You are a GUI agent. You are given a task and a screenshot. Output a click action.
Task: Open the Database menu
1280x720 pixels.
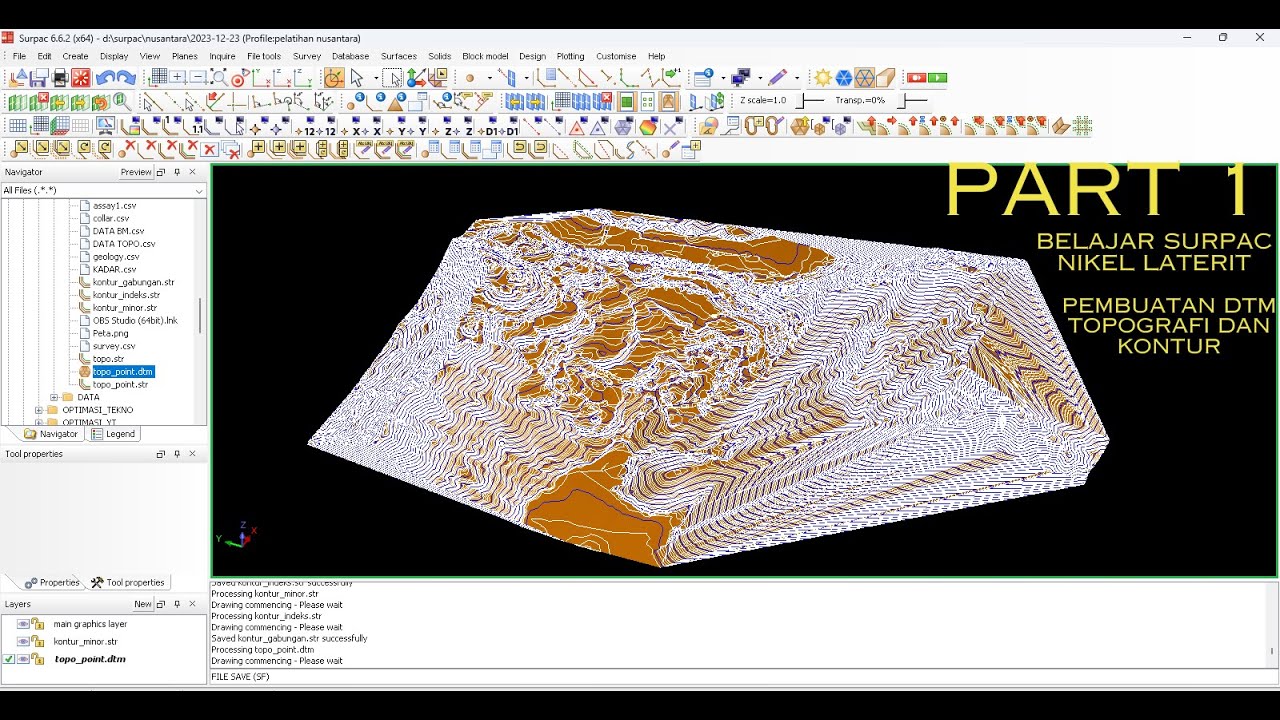click(x=350, y=56)
